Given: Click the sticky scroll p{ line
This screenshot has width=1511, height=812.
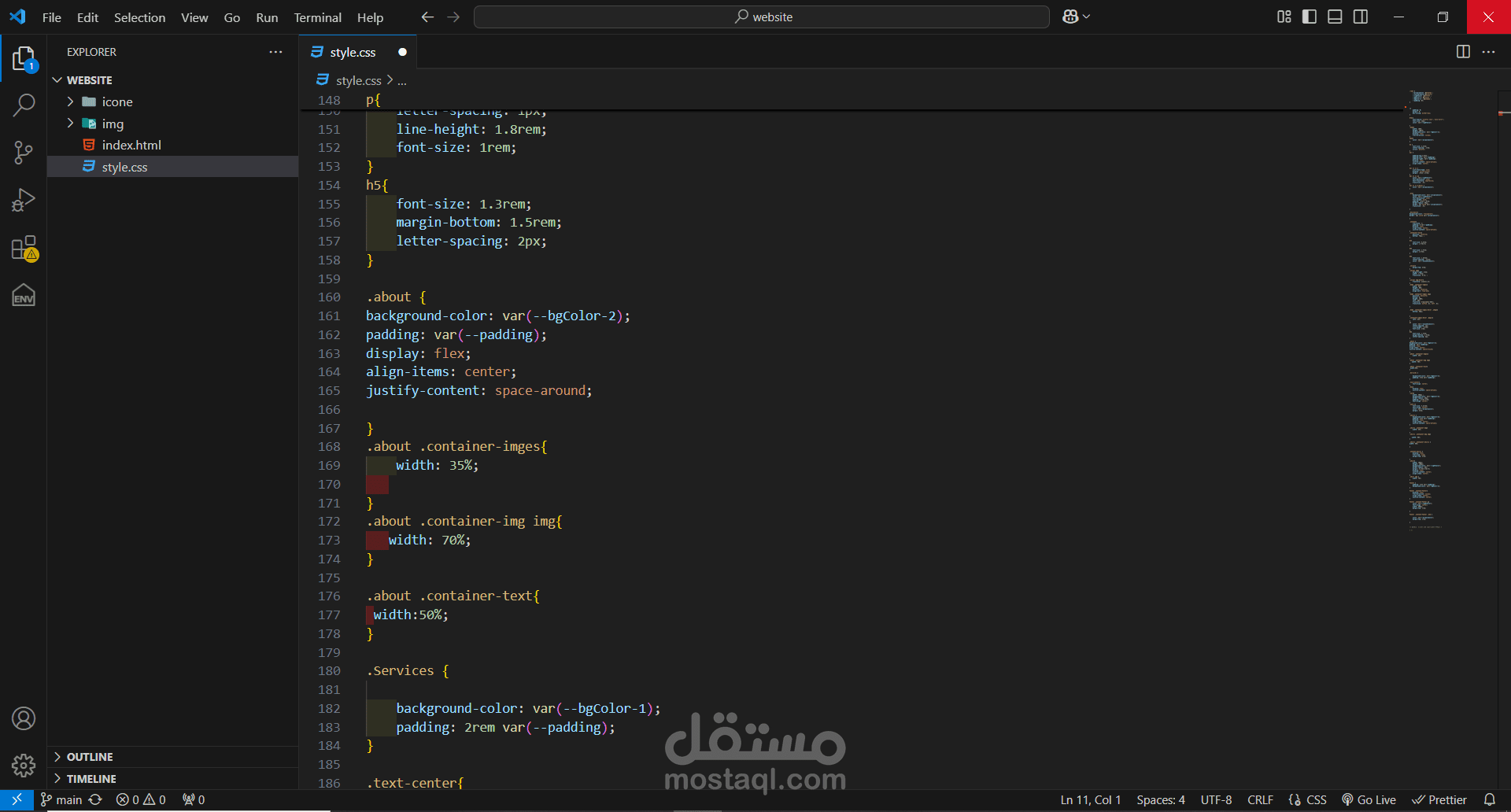Looking at the screenshot, I should 373,100.
